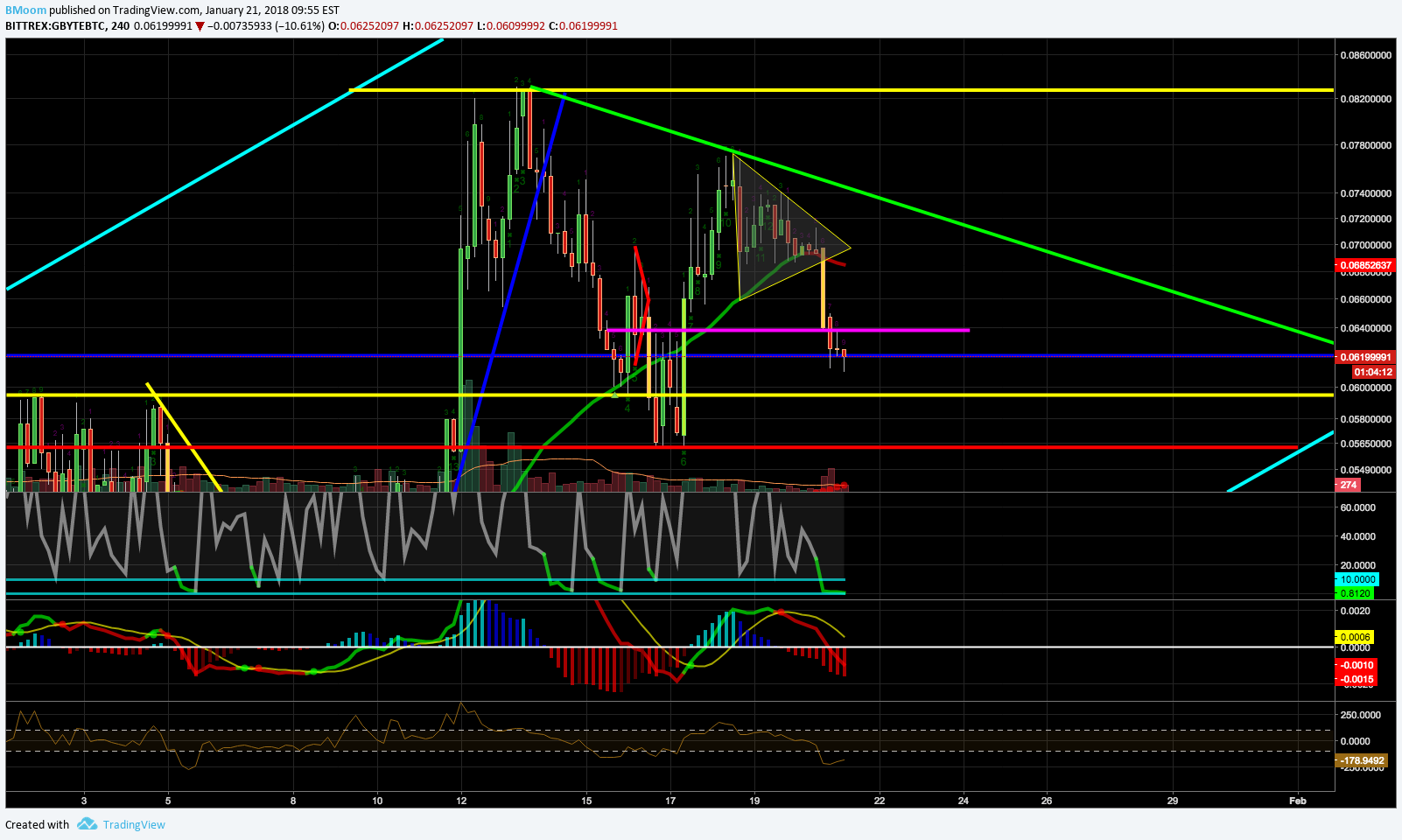Click the red -0.0010 MACD label
Viewport: 1402px width, 840px height.
tap(1356, 665)
